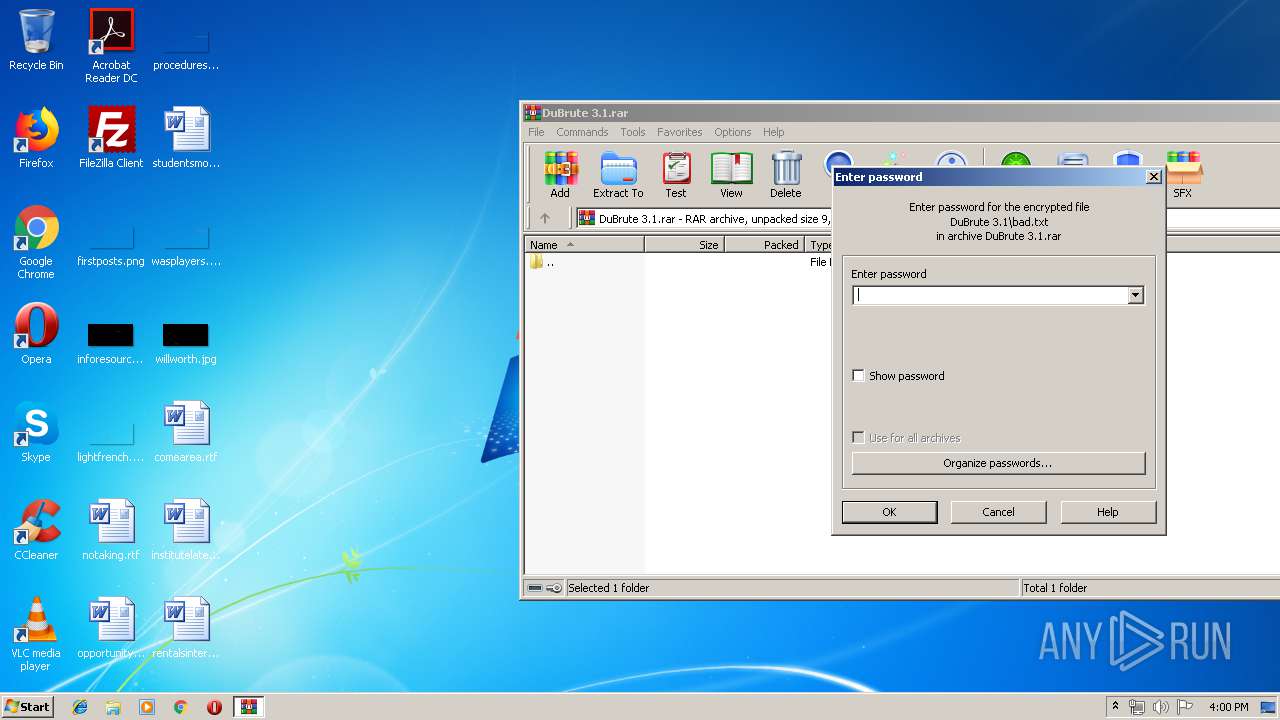
Task: Open the Windows Start menu
Action: click(x=28, y=706)
